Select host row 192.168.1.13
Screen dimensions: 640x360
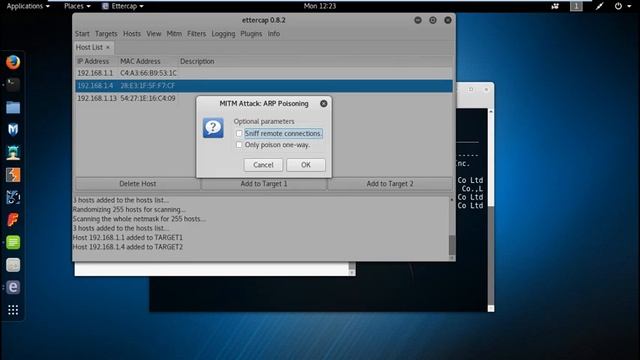point(264,98)
